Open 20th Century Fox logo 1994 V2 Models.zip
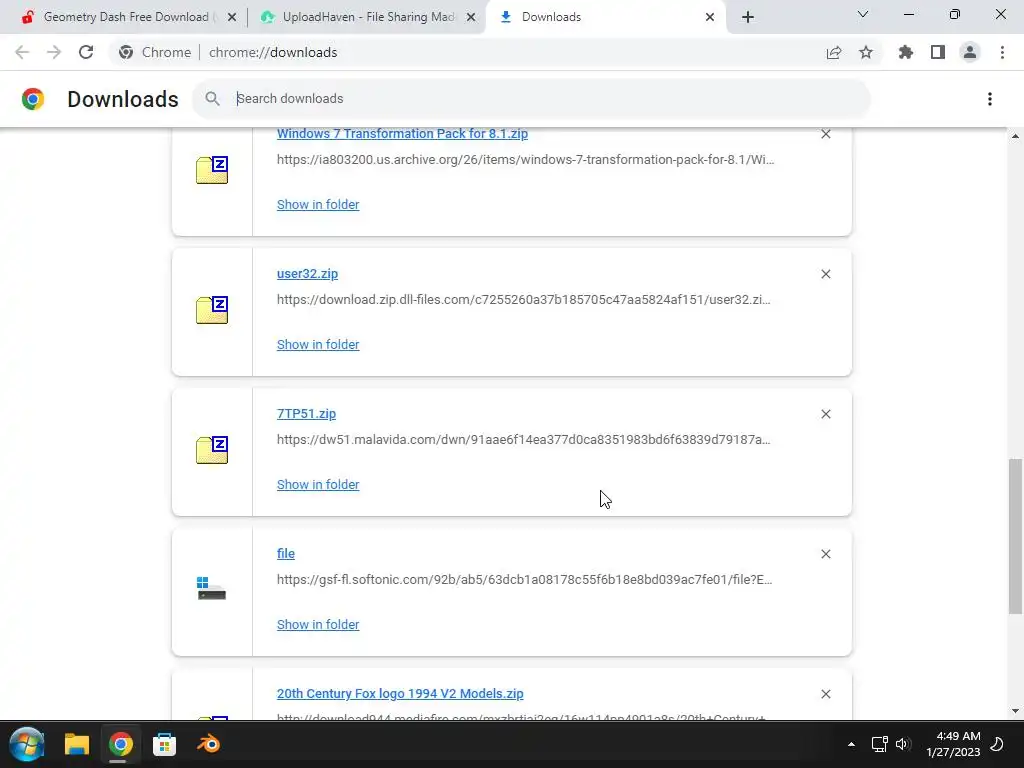The width and height of the screenshot is (1024, 768). [400, 694]
